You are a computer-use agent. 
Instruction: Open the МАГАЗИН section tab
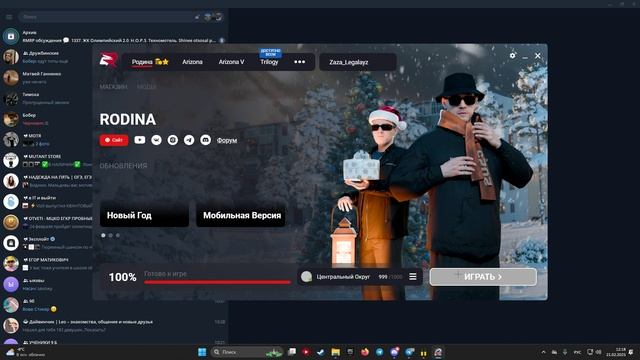coord(113,87)
